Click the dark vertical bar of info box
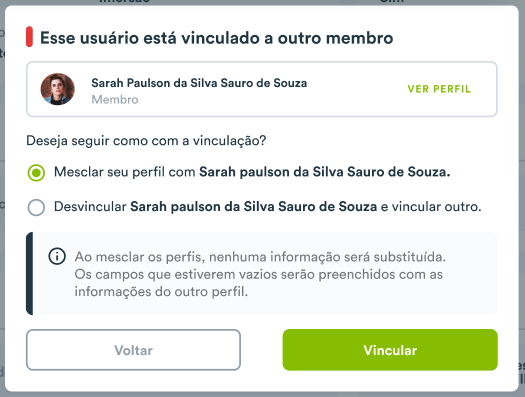Viewport: 525px width, 397px height. (x=29, y=273)
